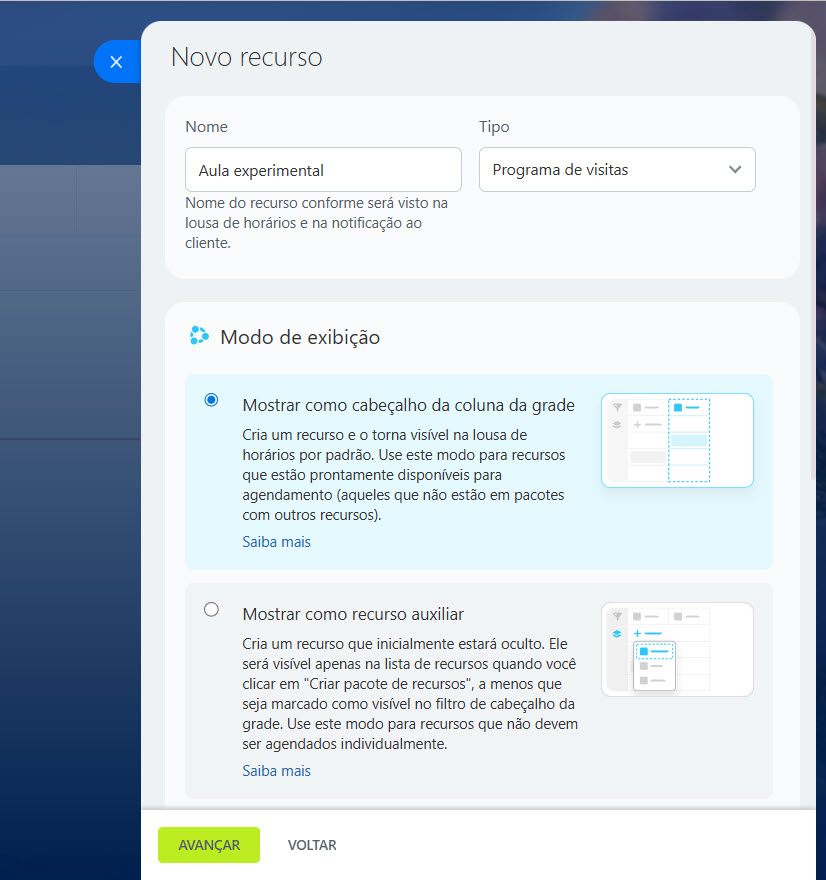
Task: Click the Modo de exibição section icon
Action: [x=199, y=336]
